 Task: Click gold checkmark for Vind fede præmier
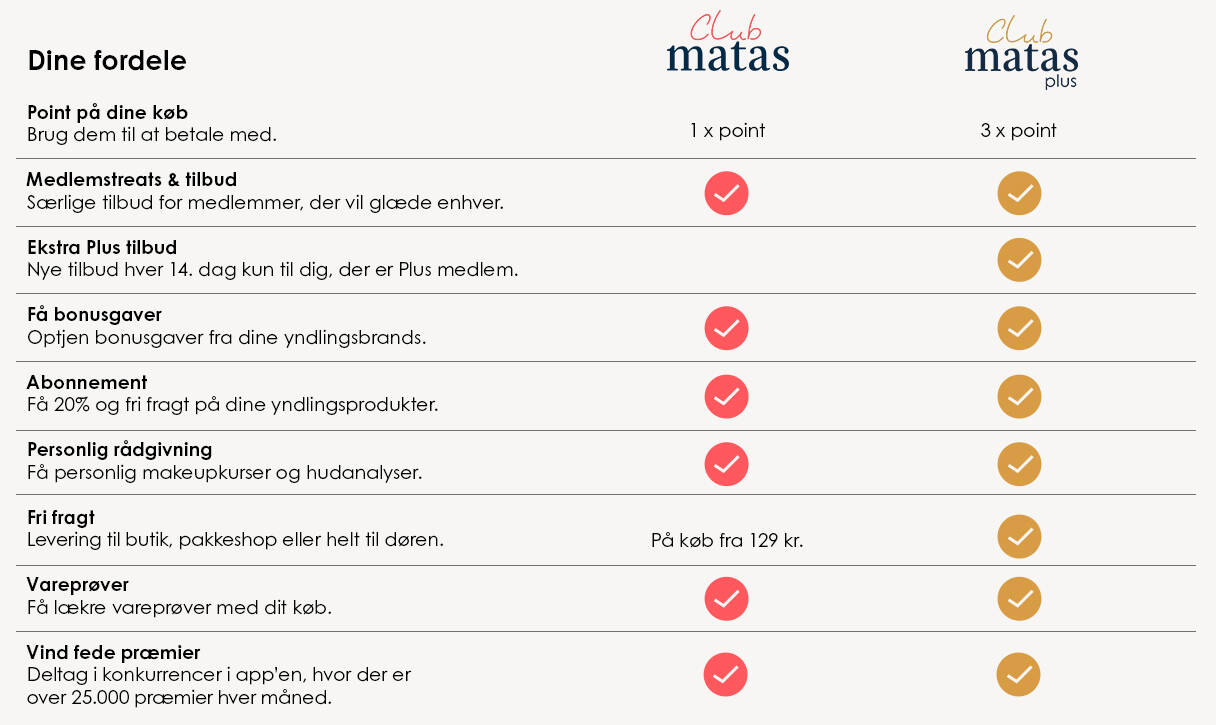click(1018, 674)
